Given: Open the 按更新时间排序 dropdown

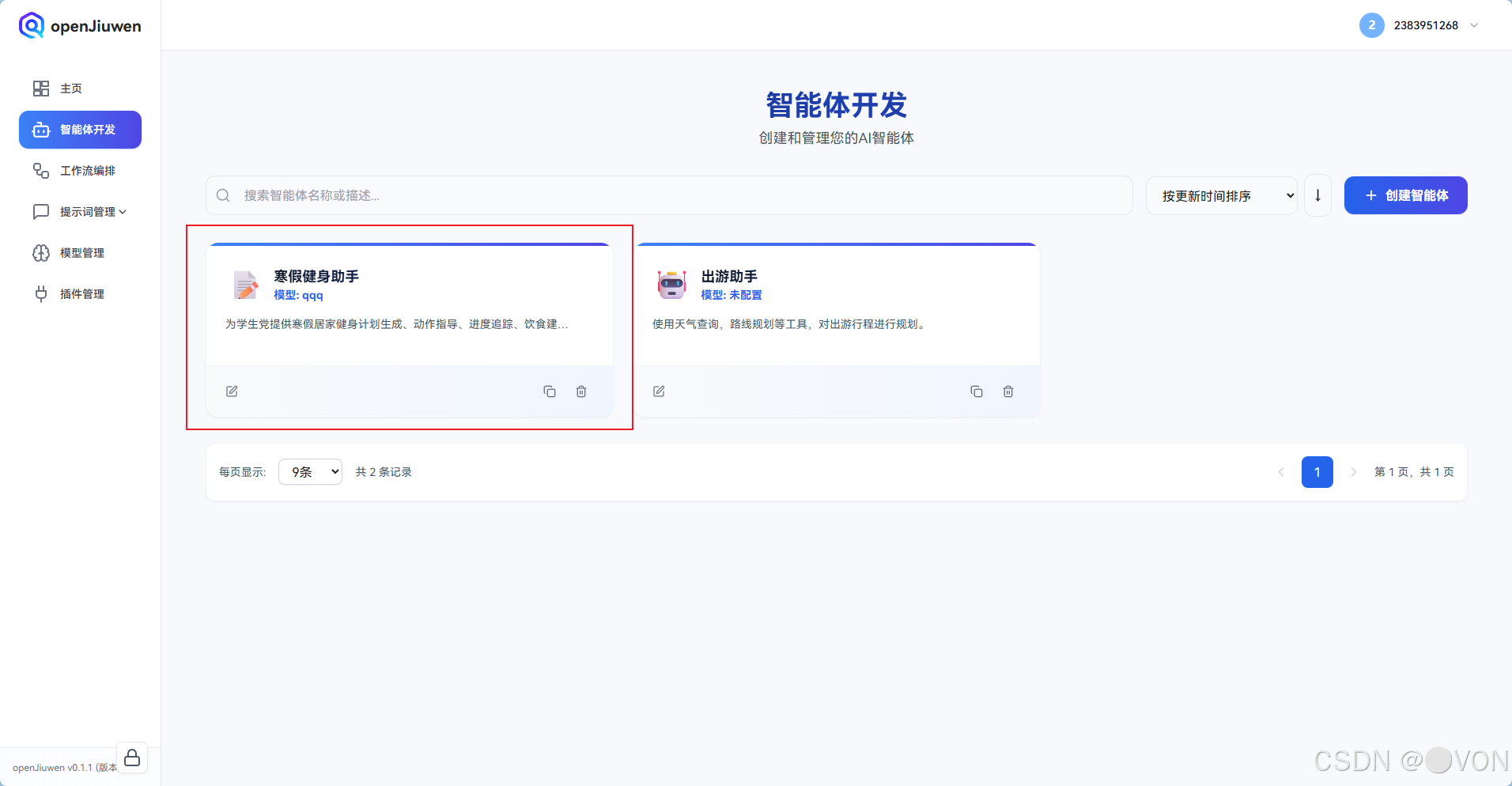Looking at the screenshot, I should 1221,195.
